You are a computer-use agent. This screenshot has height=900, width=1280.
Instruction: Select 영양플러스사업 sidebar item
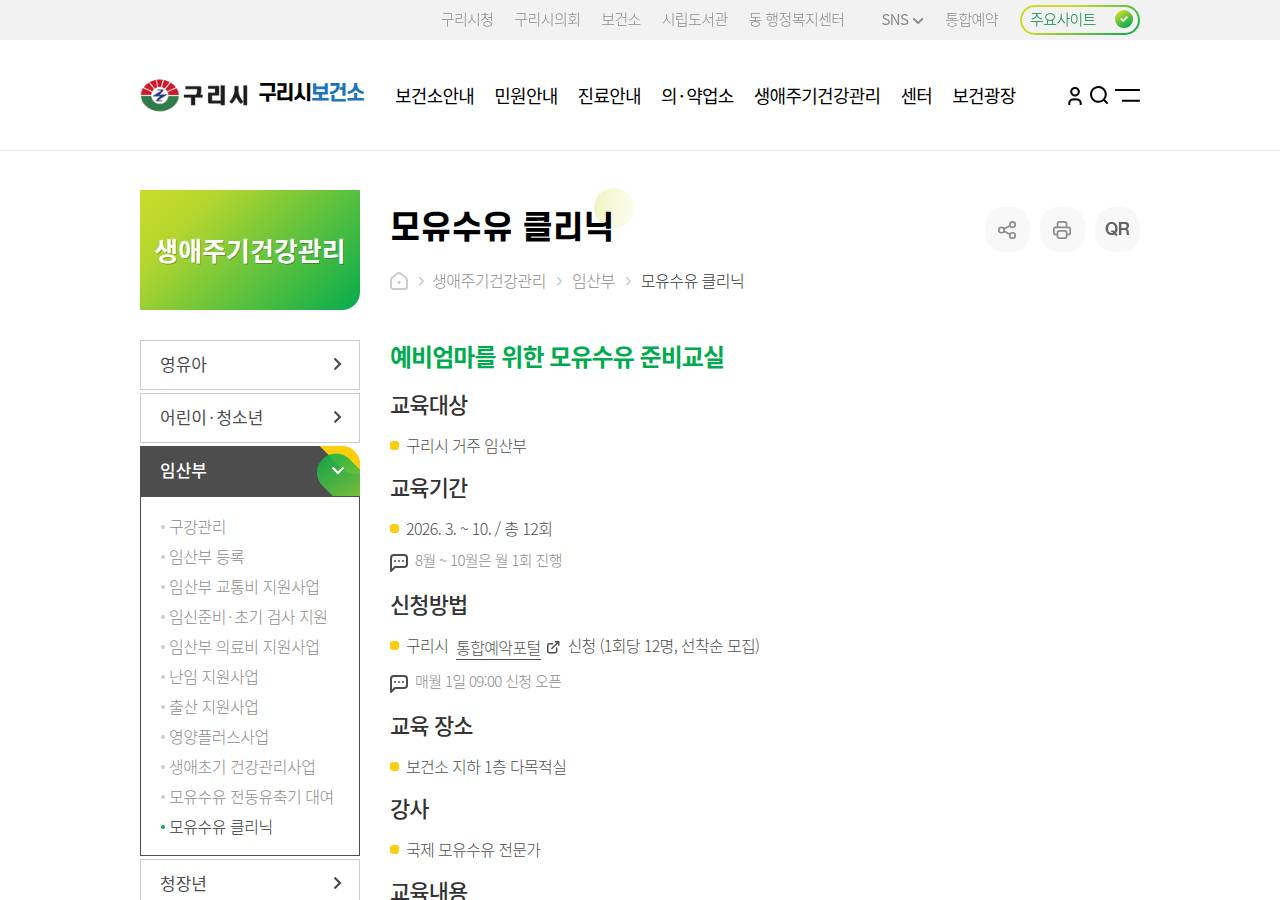coord(218,737)
